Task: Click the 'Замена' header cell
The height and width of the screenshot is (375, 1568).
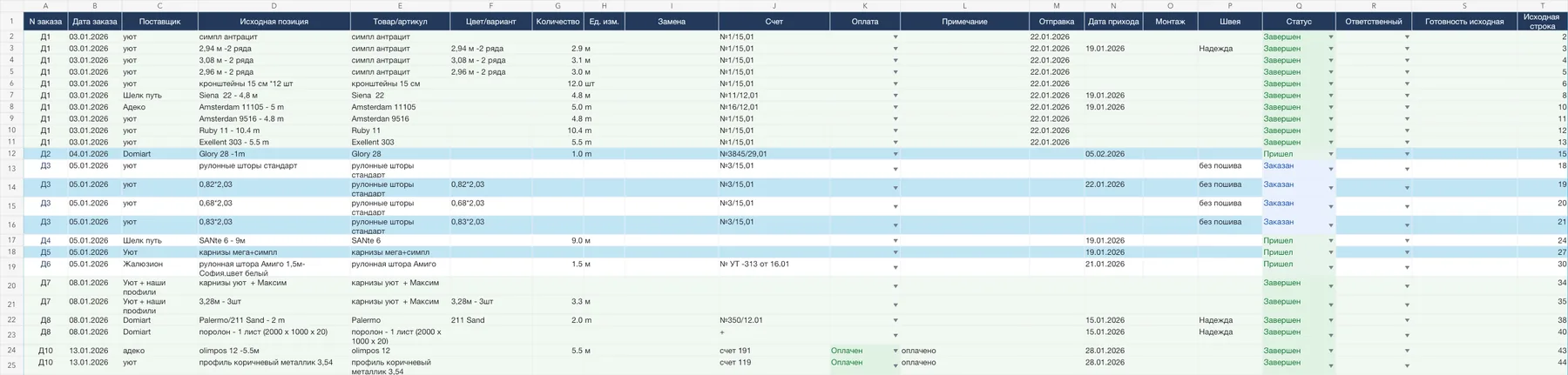Action: click(671, 21)
